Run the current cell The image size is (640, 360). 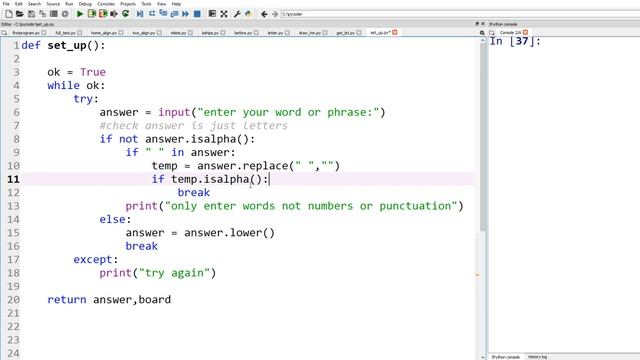[91, 14]
